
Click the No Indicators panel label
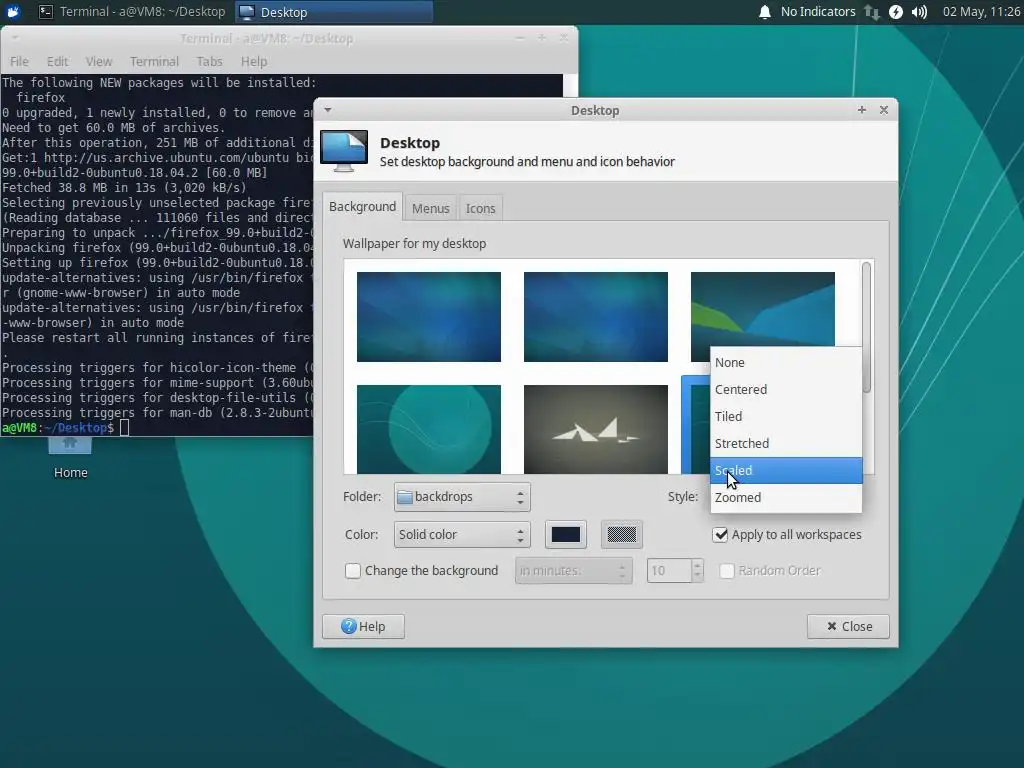(818, 12)
